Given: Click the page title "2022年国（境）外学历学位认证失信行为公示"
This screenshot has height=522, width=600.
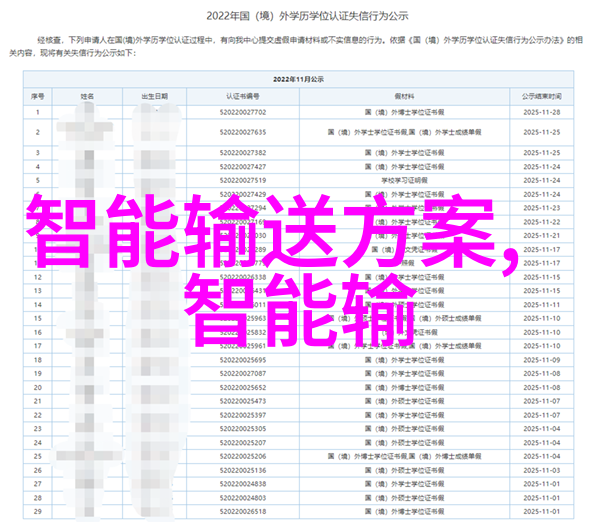Looking at the screenshot, I should click(x=307, y=16).
